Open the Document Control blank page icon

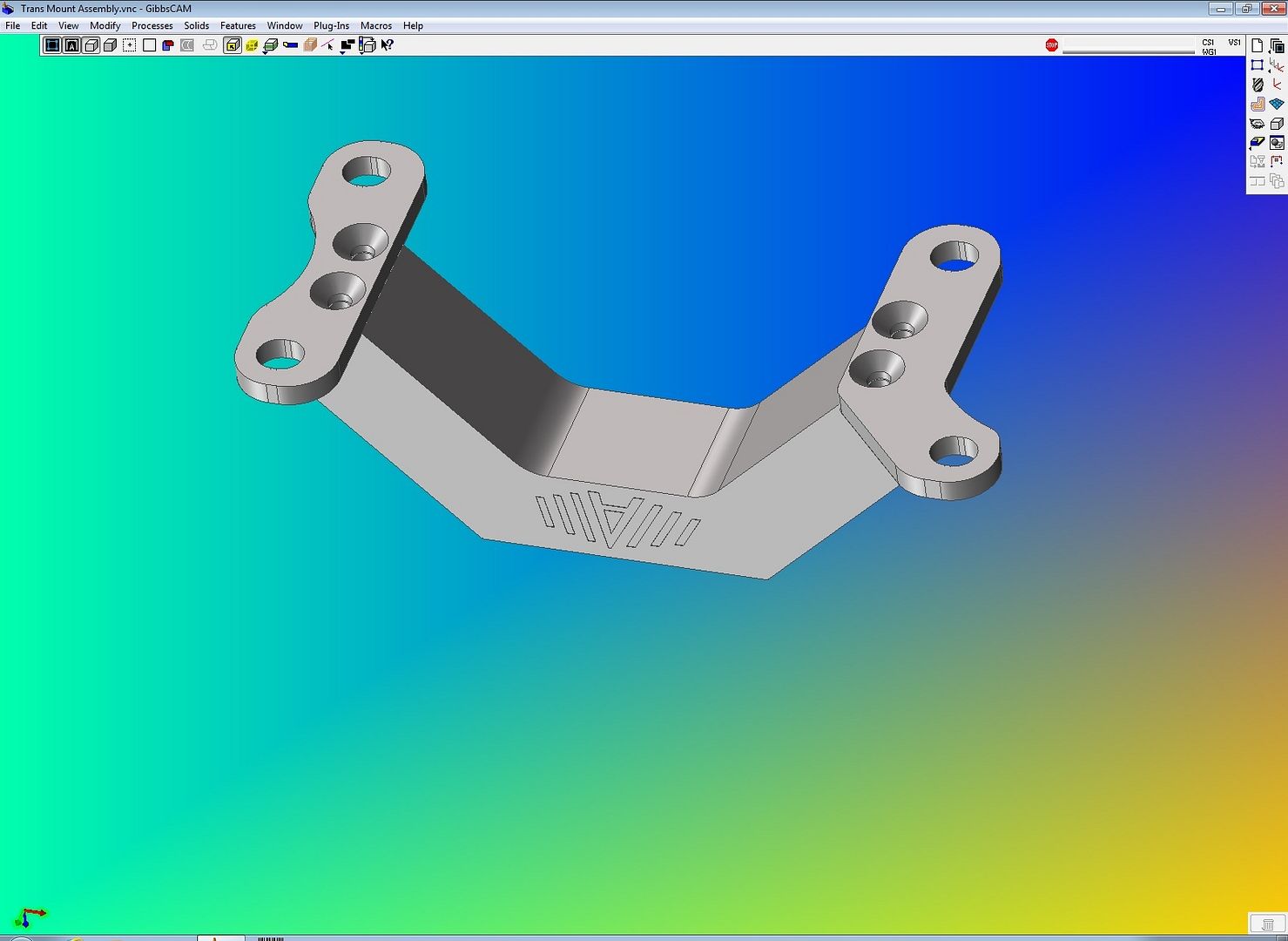1258,45
